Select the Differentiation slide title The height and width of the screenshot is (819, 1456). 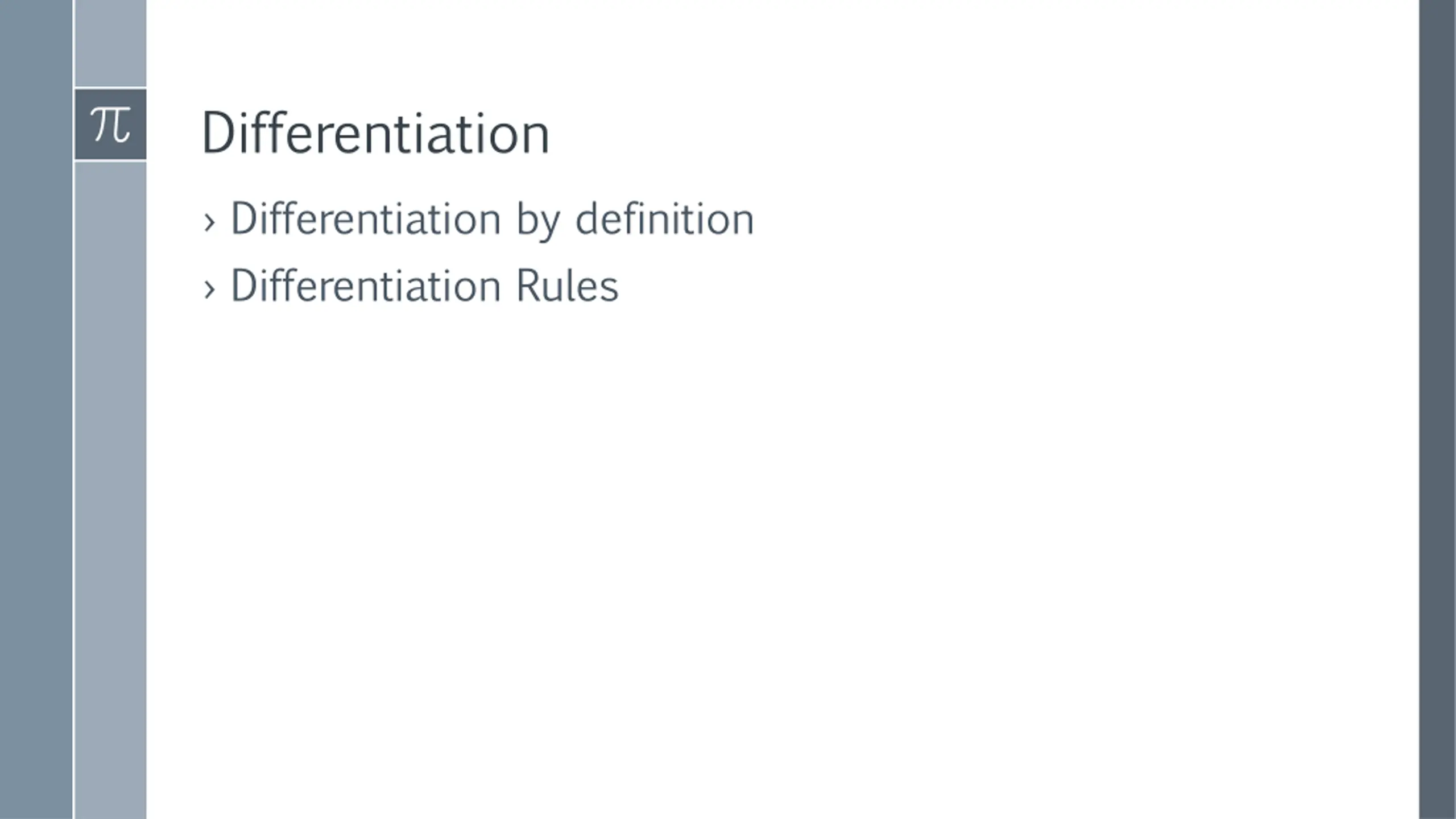(375, 133)
